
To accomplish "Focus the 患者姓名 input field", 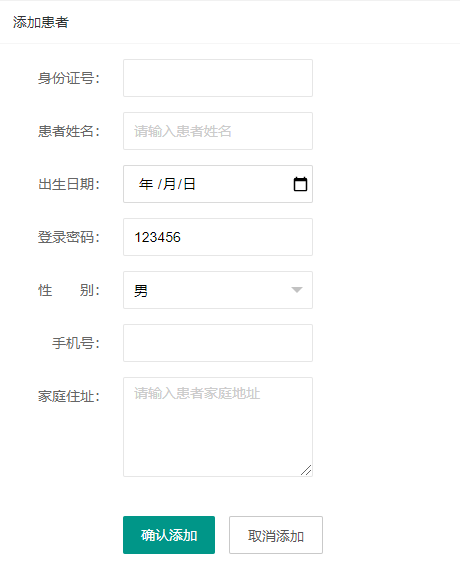I will pyautogui.click(x=218, y=131).
